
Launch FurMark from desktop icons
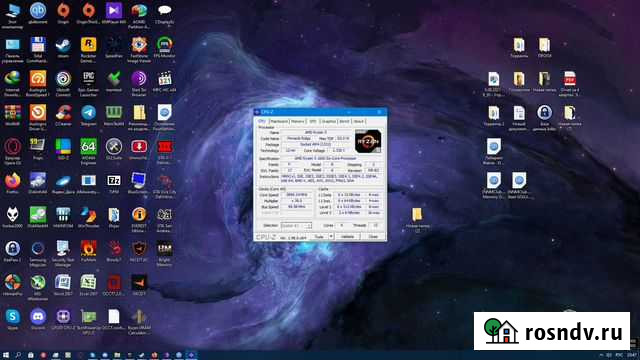pos(88,251)
